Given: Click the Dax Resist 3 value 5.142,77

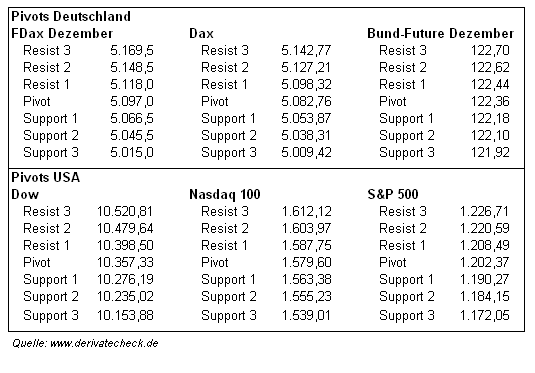Looking at the screenshot, I should (x=306, y=51).
